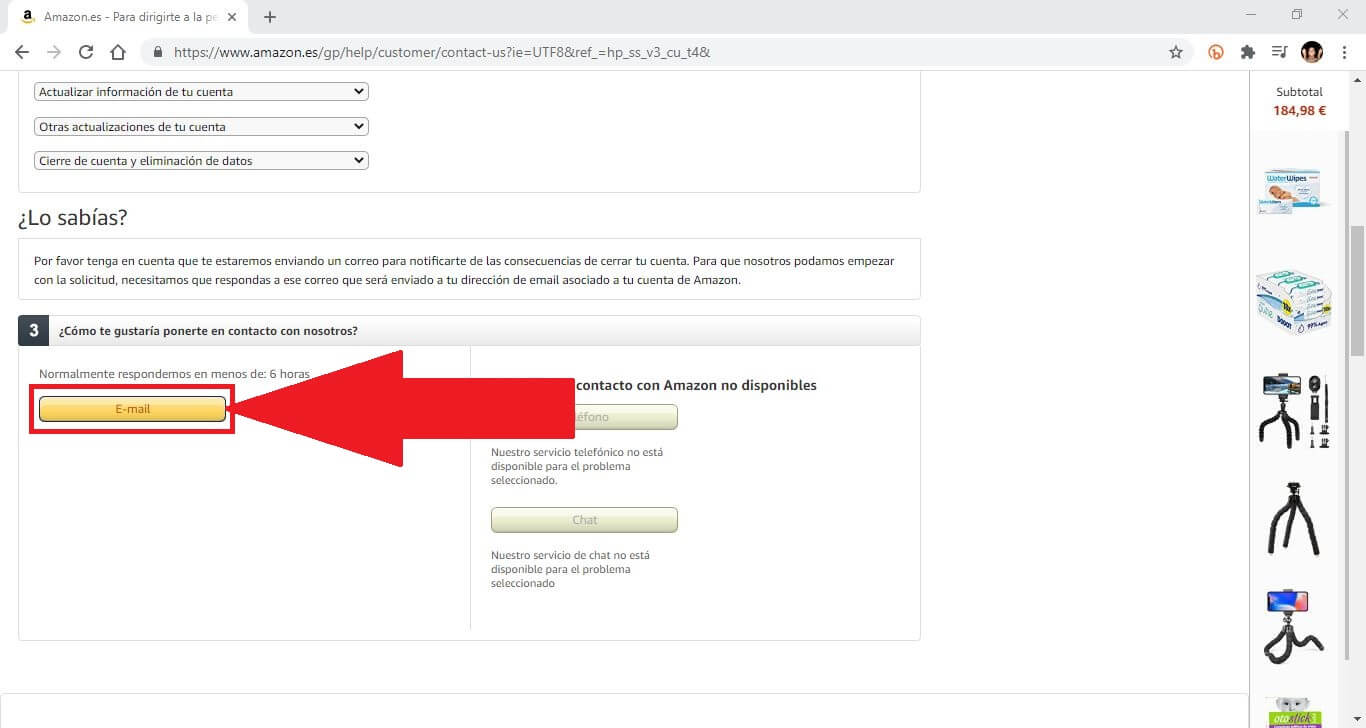Bookmark this page with the star
The width and height of the screenshot is (1366, 728).
(1176, 52)
